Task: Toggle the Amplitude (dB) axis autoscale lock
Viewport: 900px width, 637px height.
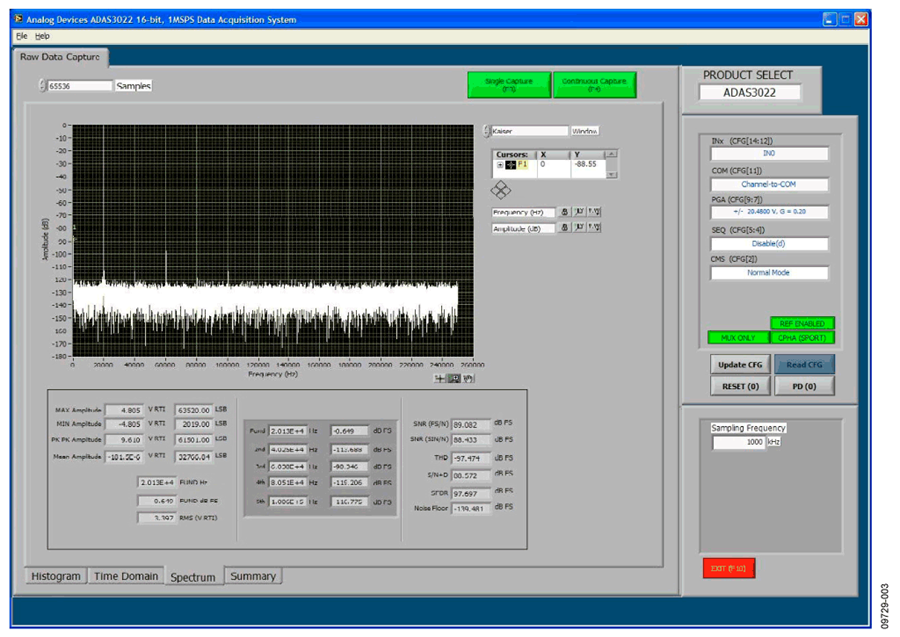Action: [564, 228]
